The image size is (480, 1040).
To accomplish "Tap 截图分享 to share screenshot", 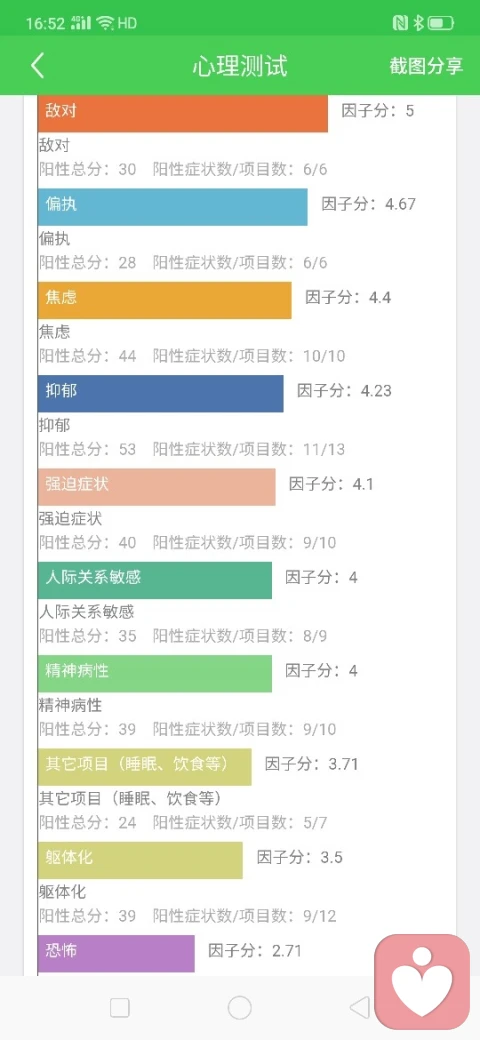I will (x=426, y=66).
